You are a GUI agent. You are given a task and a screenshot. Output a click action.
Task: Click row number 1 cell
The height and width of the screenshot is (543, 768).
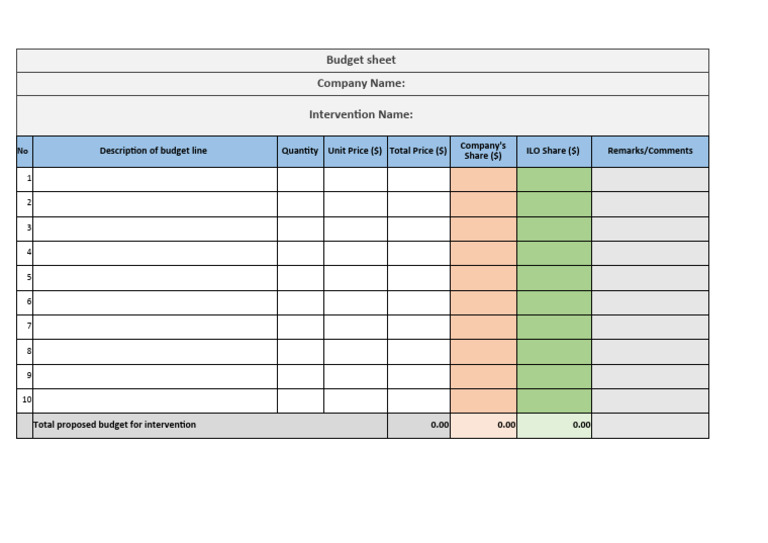click(x=24, y=179)
